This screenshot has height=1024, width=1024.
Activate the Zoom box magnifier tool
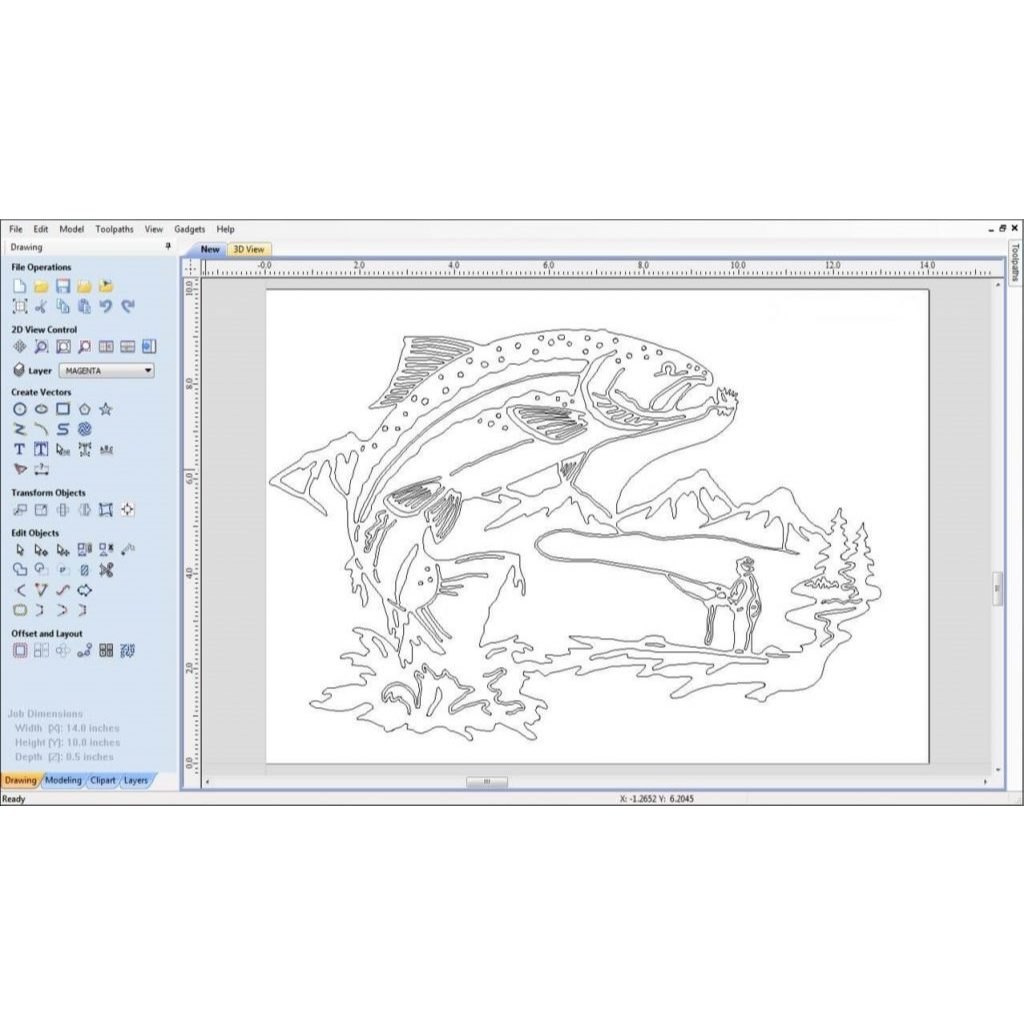(x=41, y=347)
